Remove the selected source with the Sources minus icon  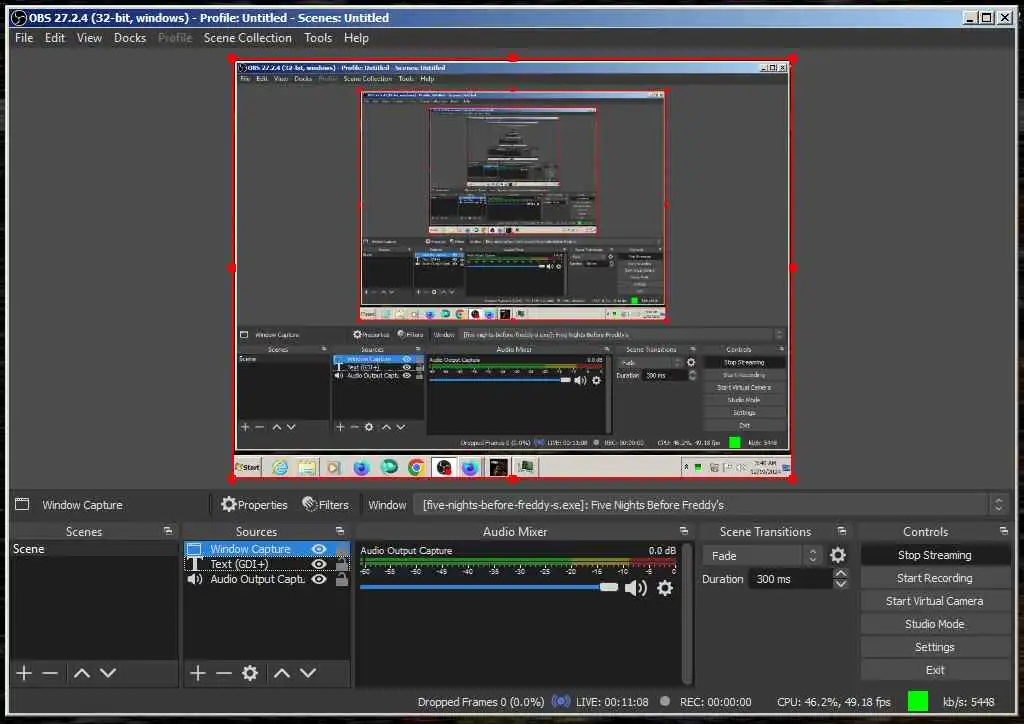(x=224, y=673)
